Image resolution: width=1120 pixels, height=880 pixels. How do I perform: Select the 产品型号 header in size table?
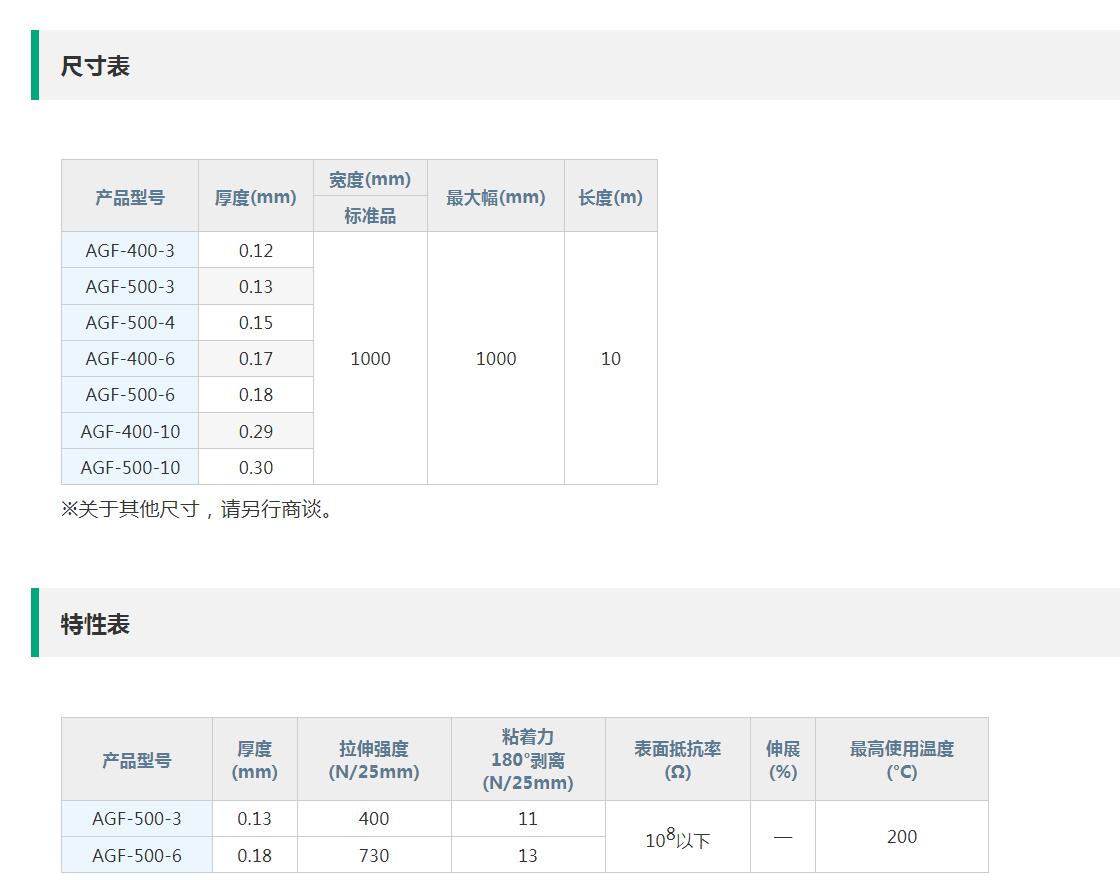pos(130,196)
